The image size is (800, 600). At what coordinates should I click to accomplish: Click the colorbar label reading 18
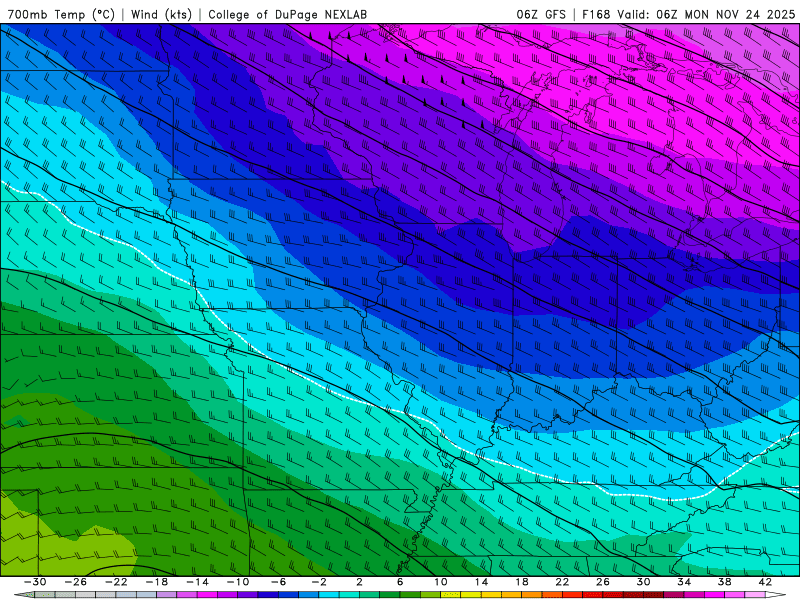point(522,582)
